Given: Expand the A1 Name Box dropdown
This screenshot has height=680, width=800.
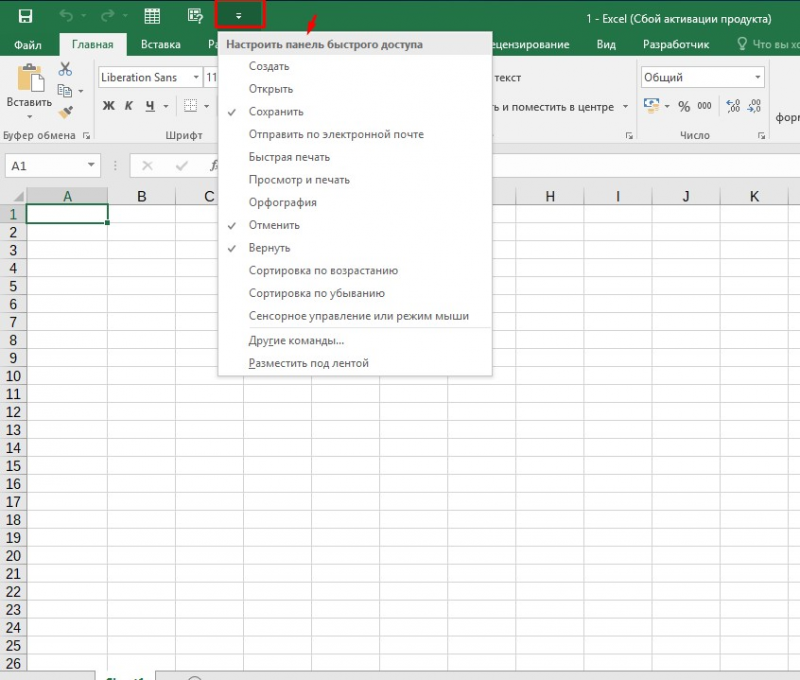Looking at the screenshot, I should click(x=91, y=165).
